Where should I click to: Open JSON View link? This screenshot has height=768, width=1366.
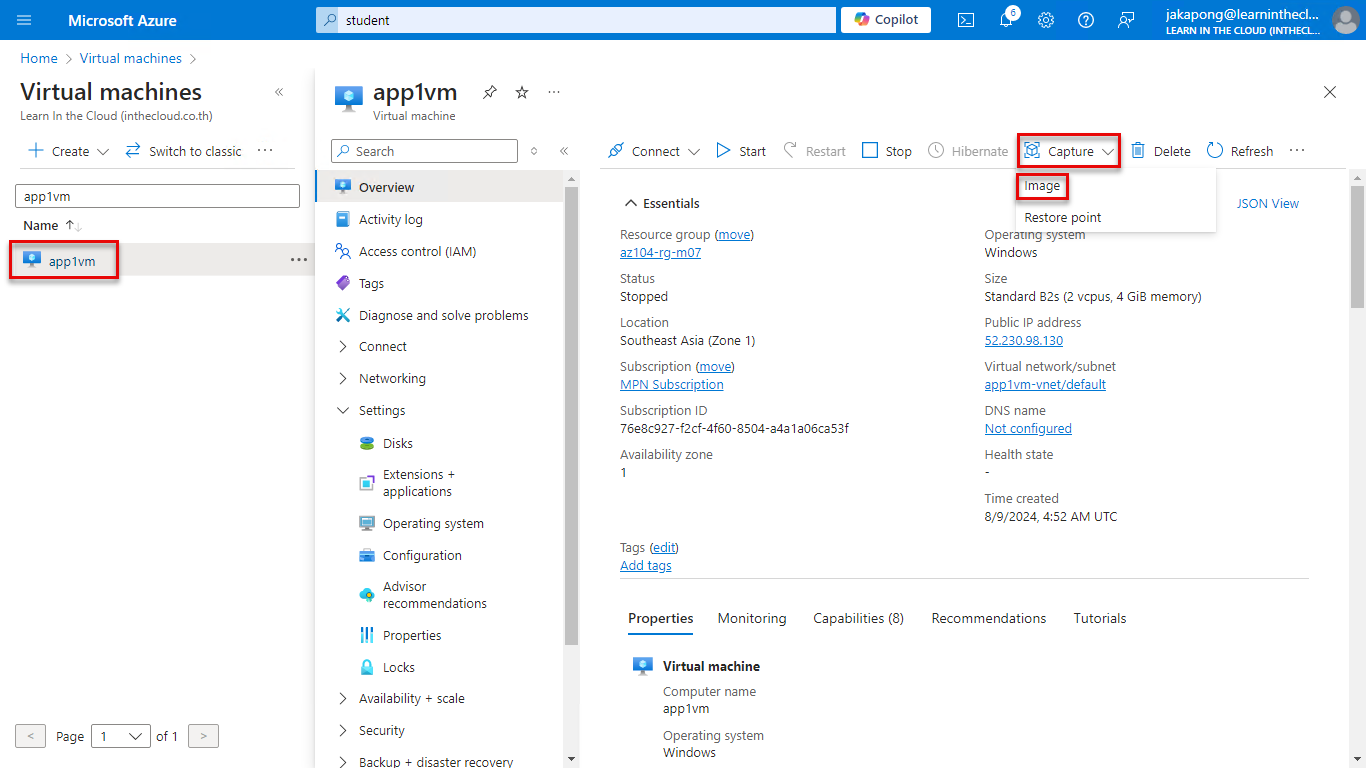[1268, 203]
